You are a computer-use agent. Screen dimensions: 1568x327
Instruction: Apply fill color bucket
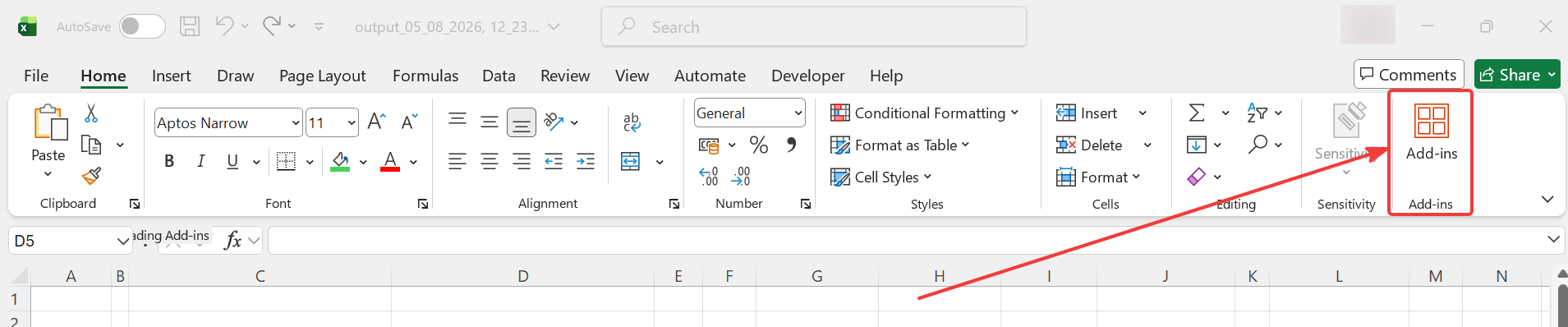[340, 162]
